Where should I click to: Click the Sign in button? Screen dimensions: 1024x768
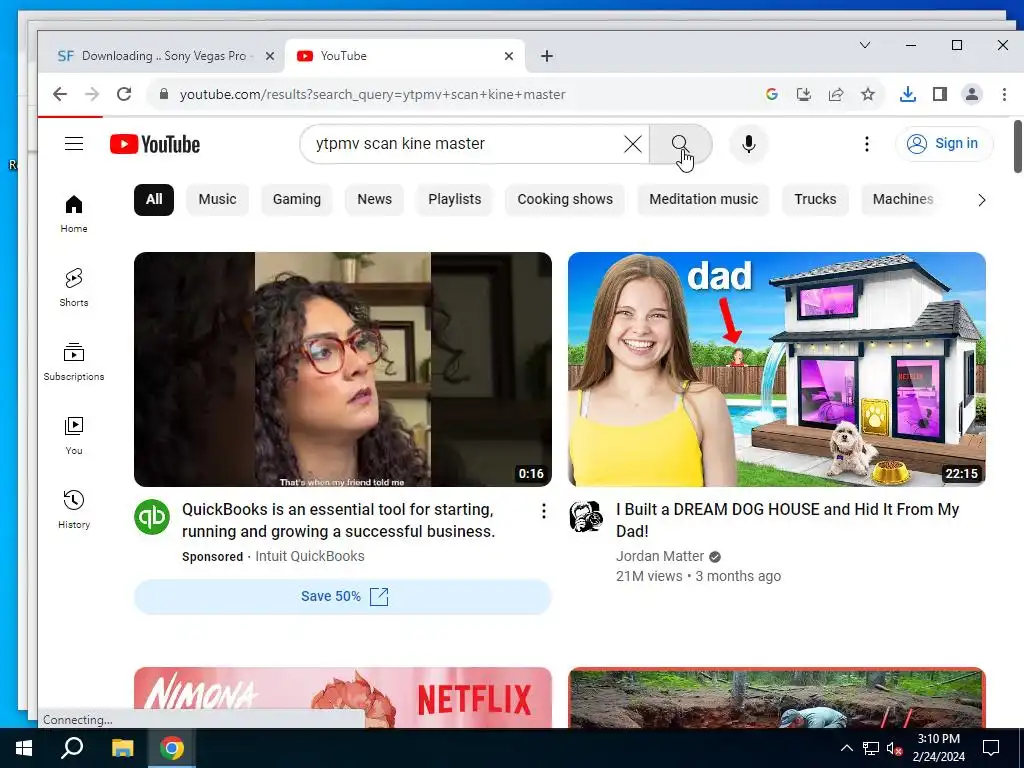[x=944, y=144]
